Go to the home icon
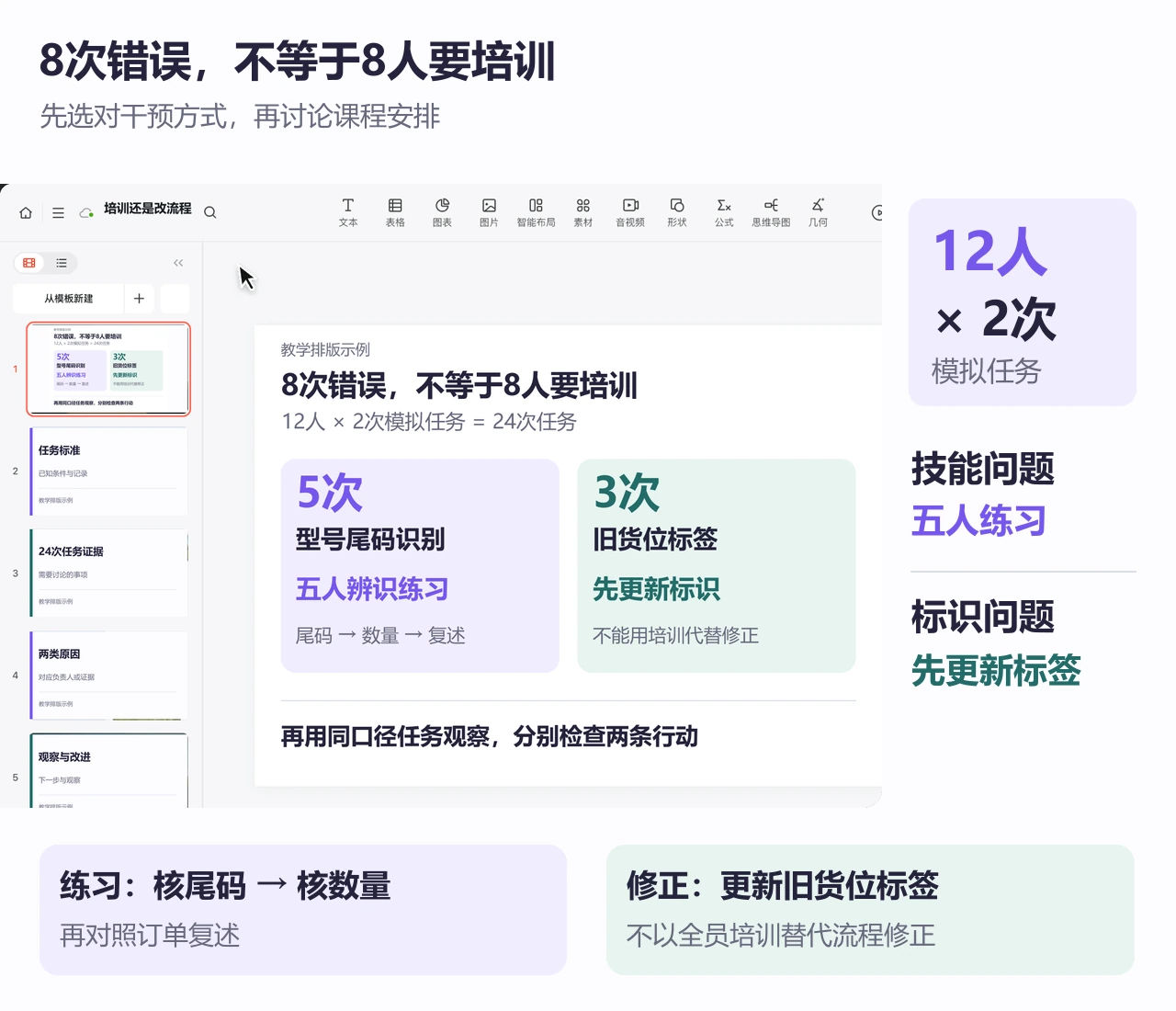This screenshot has height=1011, width=1176. pos(26,212)
